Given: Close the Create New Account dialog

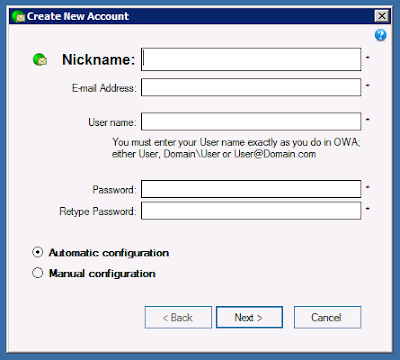Looking at the screenshot, I should 382,16.
